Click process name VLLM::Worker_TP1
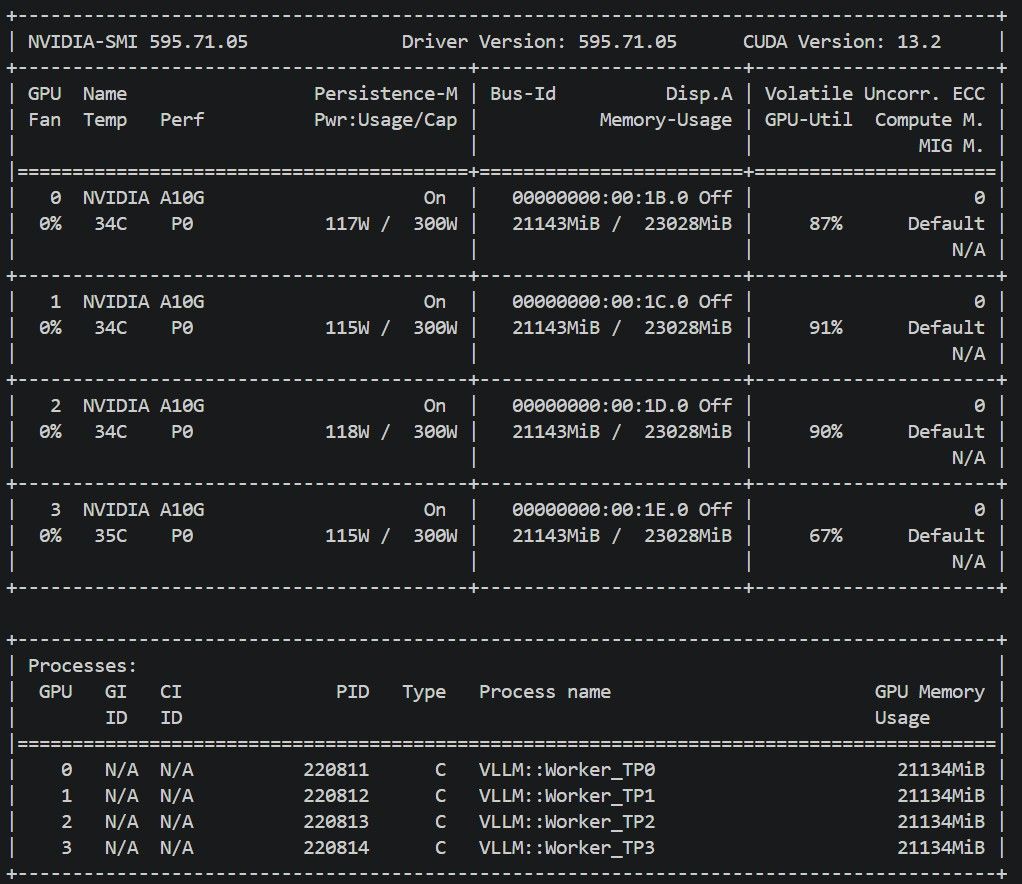Viewport: 1022px width, 884px height. pos(567,796)
